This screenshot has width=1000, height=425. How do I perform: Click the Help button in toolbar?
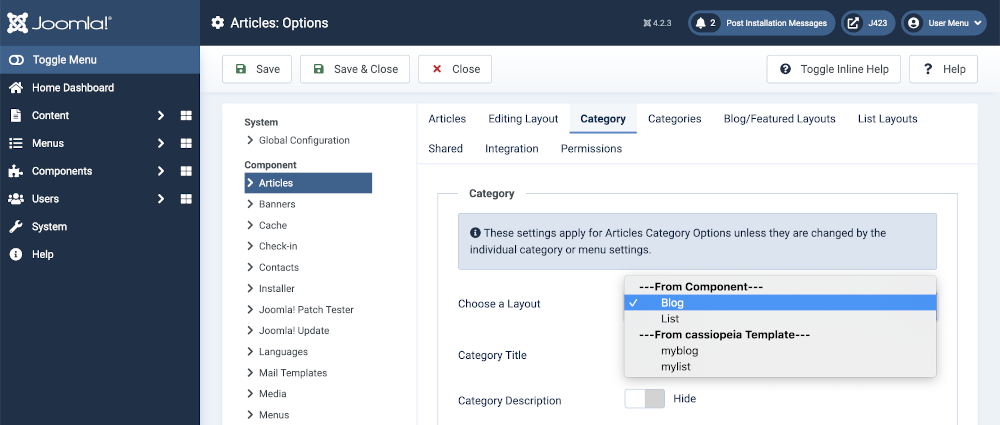pos(943,69)
